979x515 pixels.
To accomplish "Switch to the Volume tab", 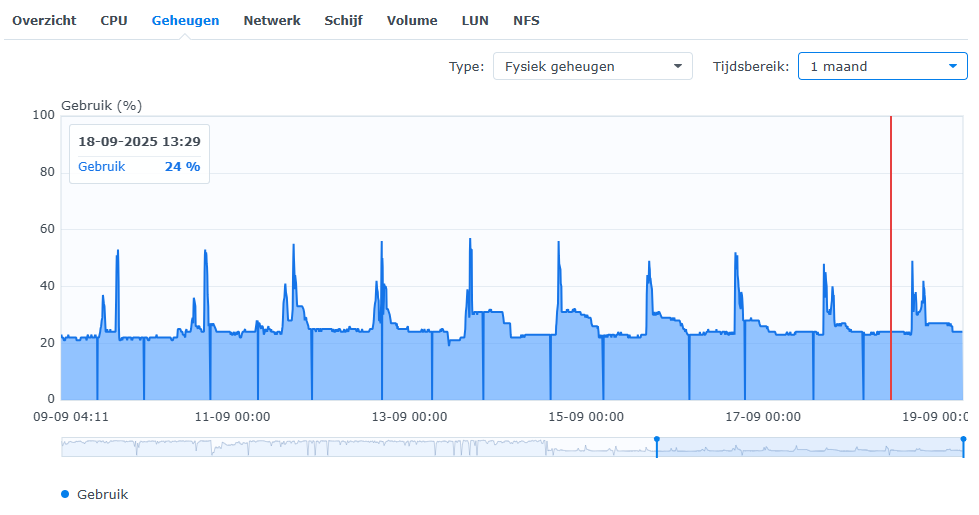I will coord(412,21).
